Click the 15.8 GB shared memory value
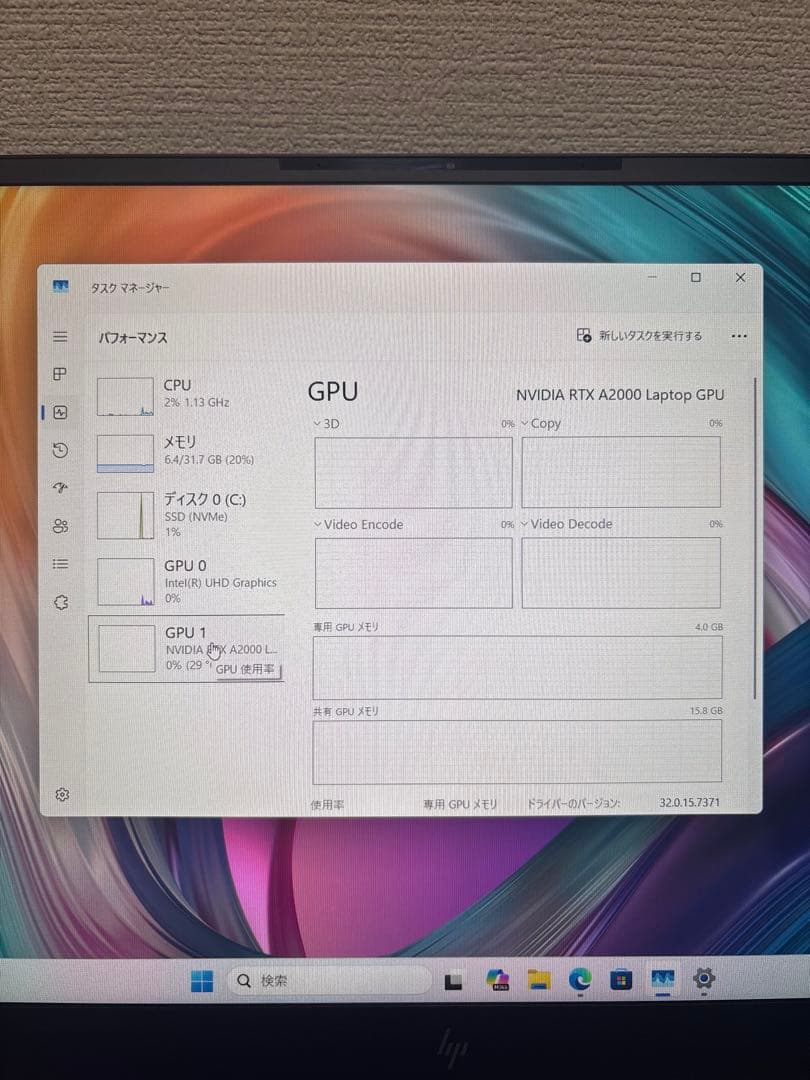 tap(706, 711)
